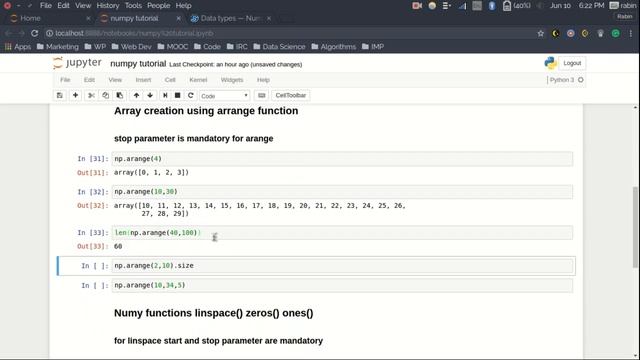The height and width of the screenshot is (360, 640).
Task: Click the Out[31] array output text
Action: [x=151, y=173]
